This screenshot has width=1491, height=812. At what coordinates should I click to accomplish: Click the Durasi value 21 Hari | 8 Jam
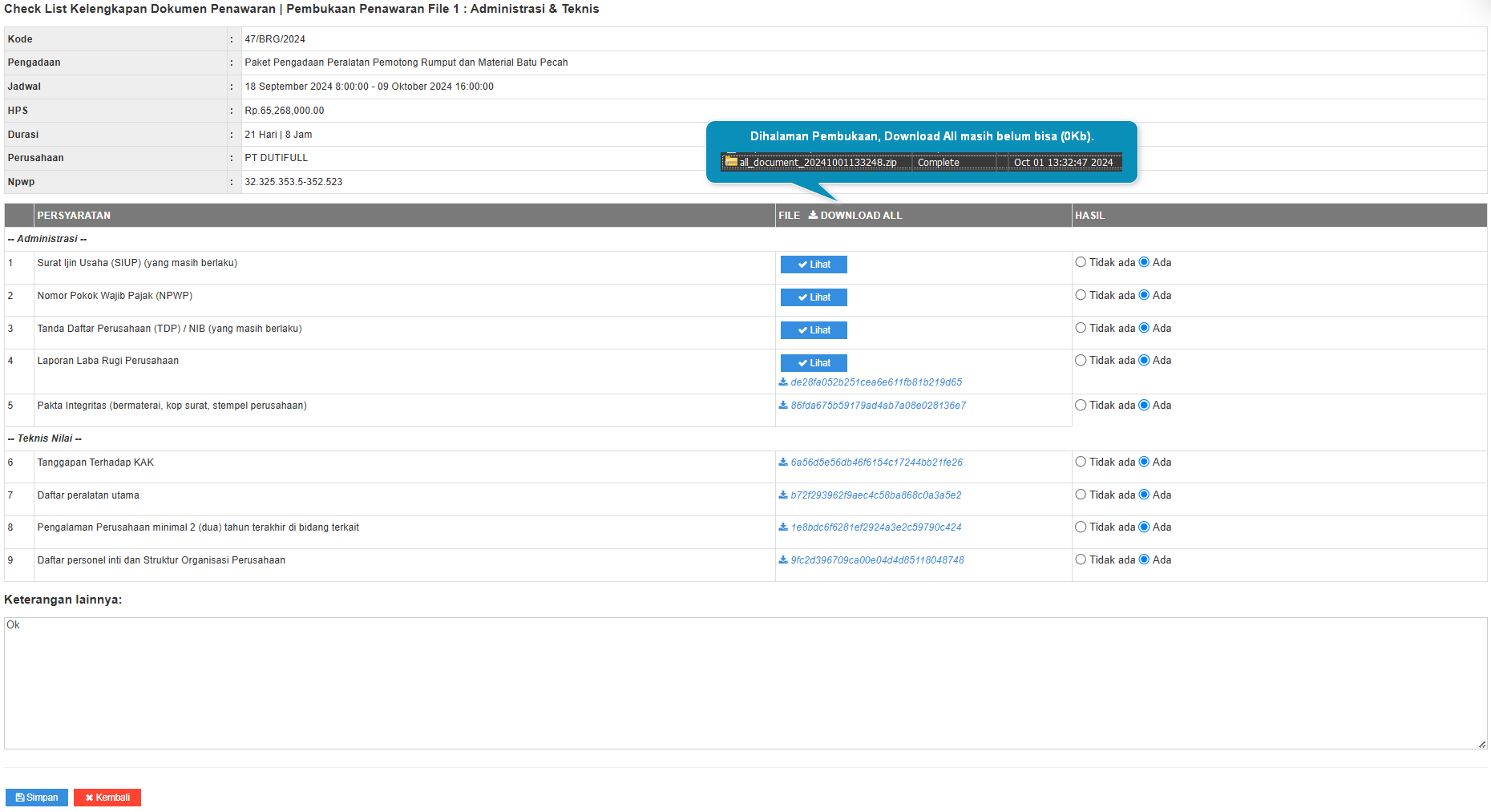pos(278,135)
